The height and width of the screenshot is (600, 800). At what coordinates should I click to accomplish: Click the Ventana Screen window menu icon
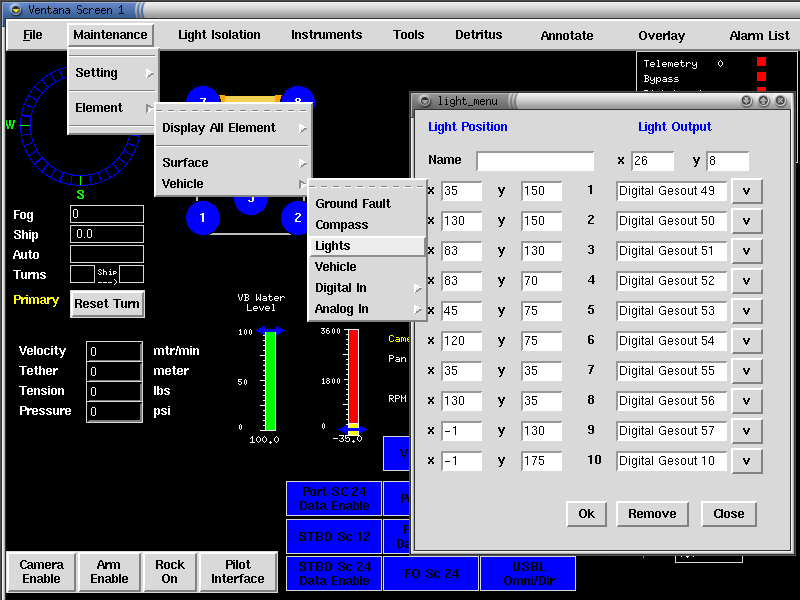click(16, 10)
